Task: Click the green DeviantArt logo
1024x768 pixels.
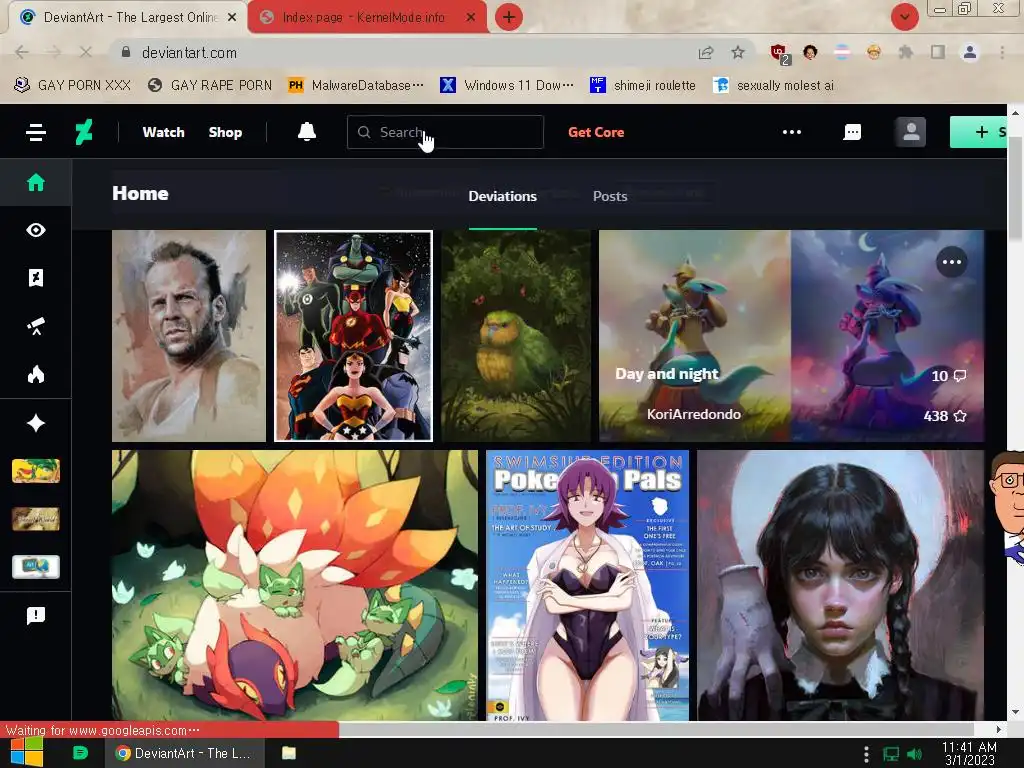Action: click(84, 133)
